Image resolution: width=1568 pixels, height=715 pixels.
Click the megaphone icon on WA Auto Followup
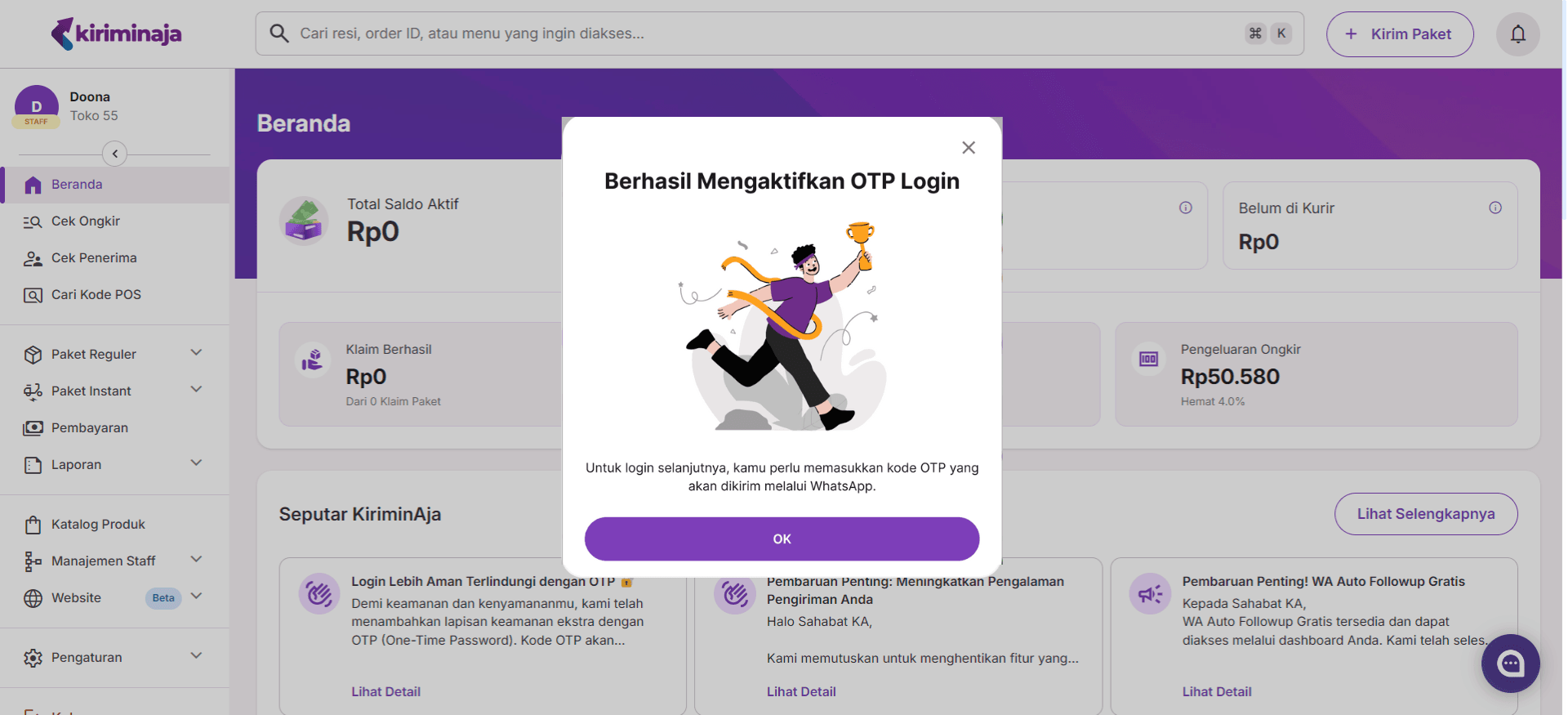[x=1150, y=594]
